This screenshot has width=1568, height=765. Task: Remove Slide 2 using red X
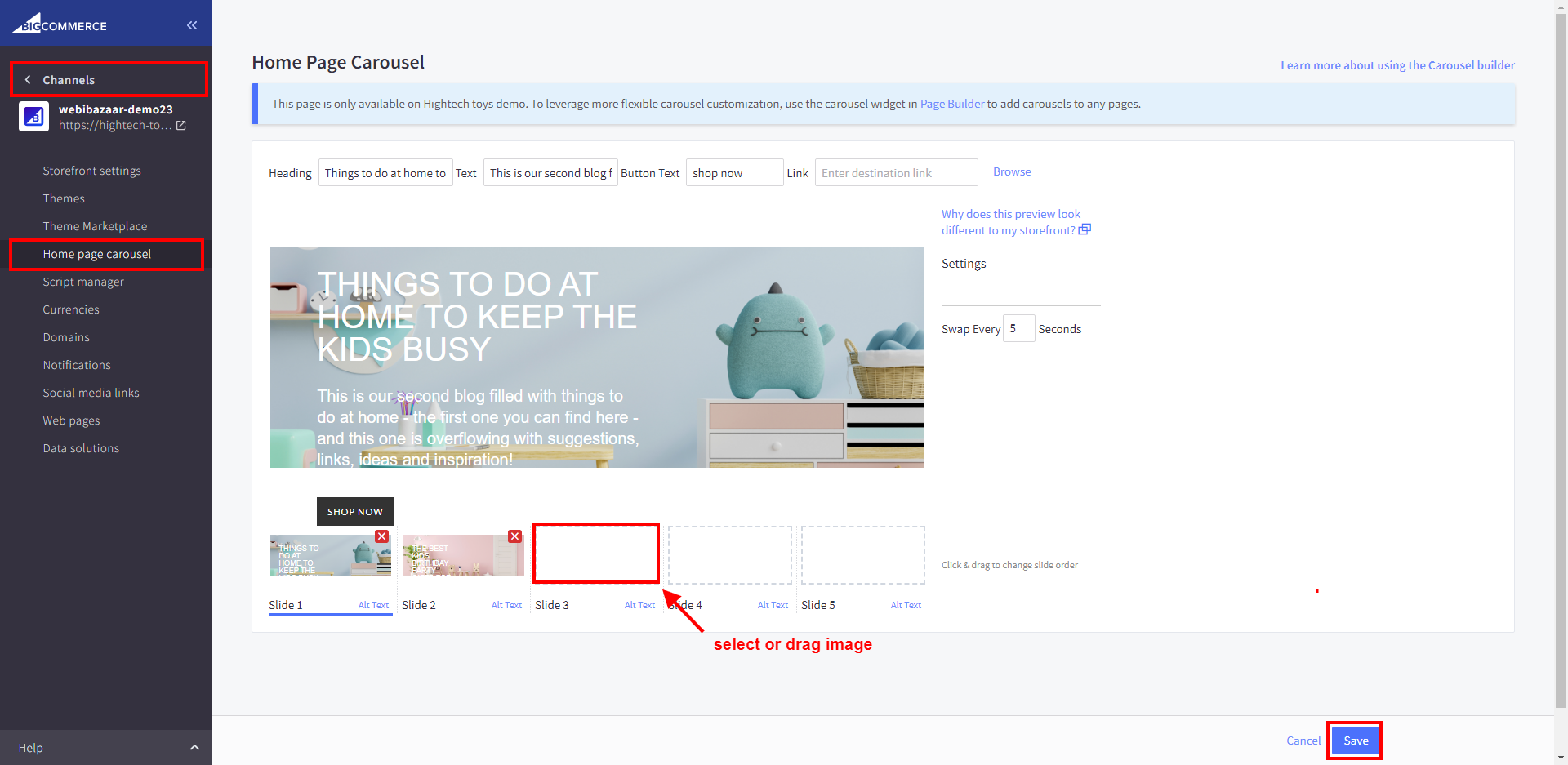(514, 536)
